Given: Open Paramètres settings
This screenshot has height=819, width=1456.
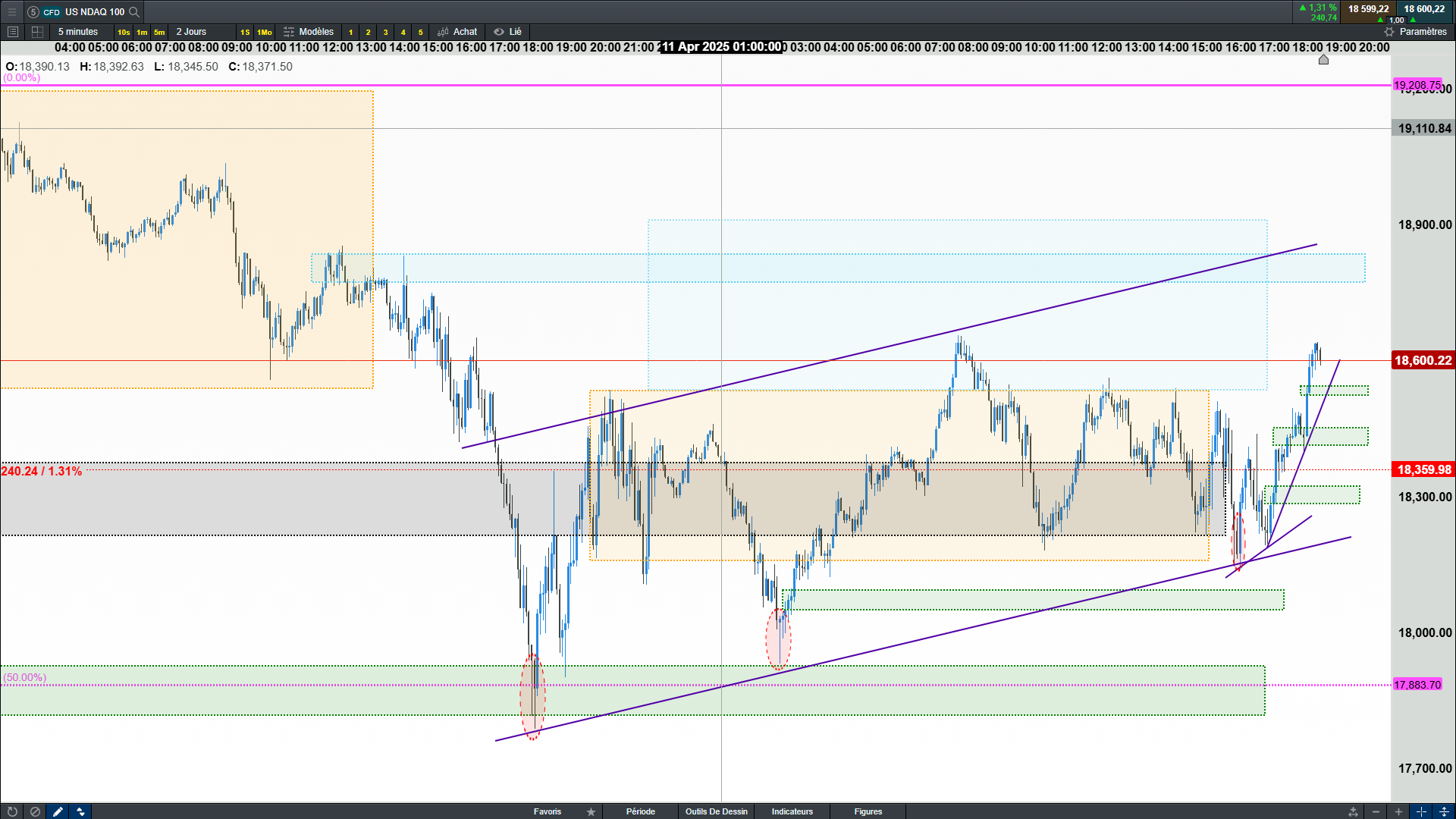Looking at the screenshot, I should tap(1415, 32).
